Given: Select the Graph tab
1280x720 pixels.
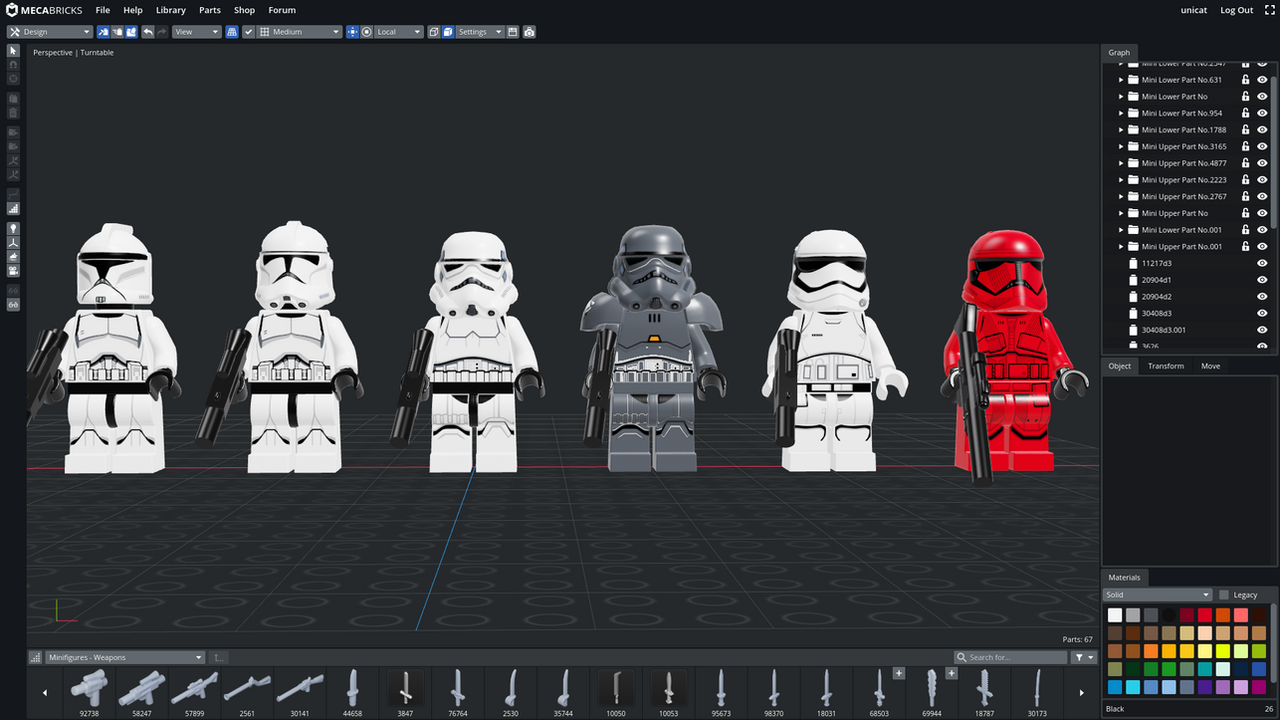Looking at the screenshot, I should point(1119,52).
